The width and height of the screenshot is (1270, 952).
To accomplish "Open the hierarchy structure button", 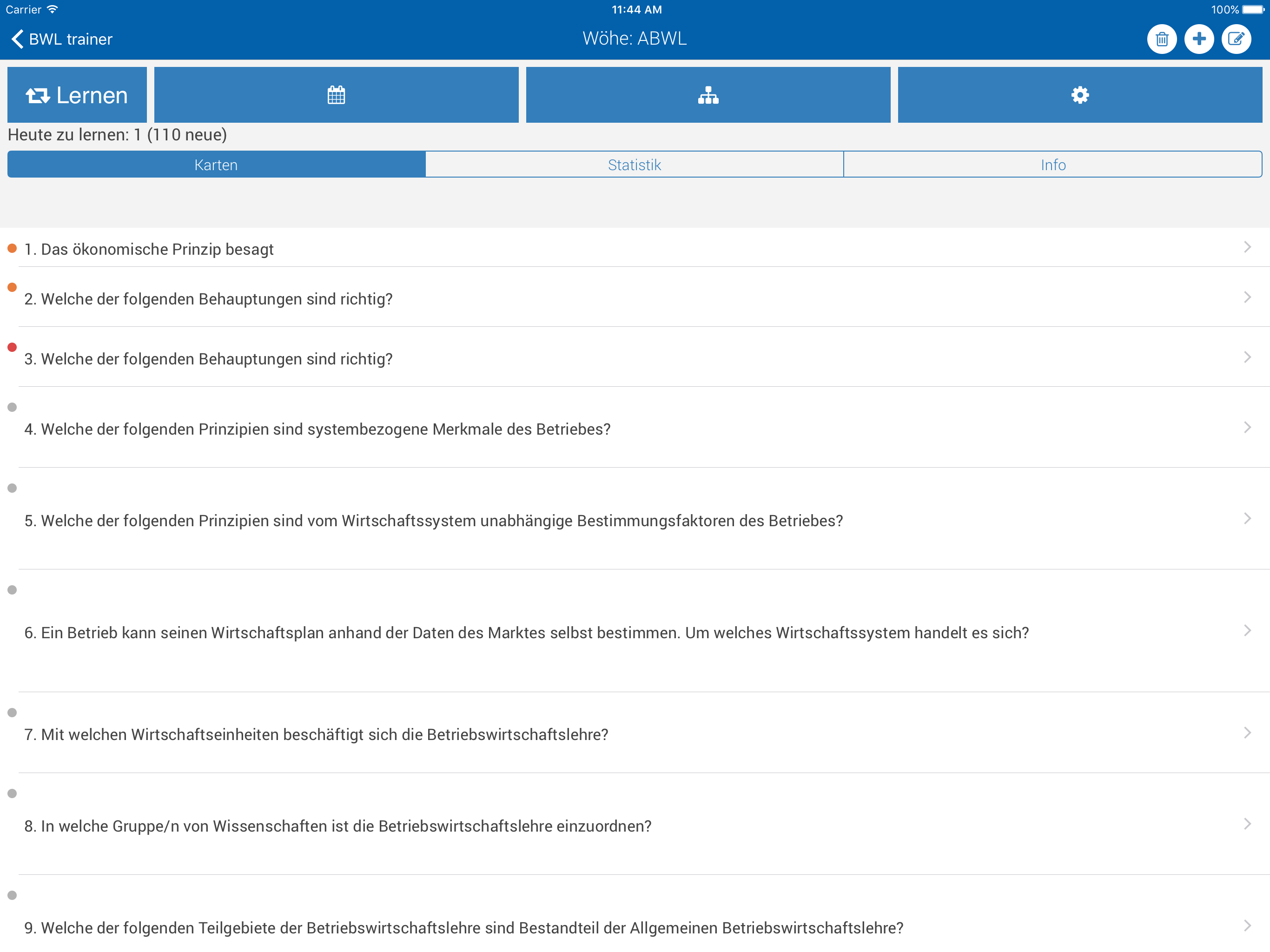I will [708, 95].
